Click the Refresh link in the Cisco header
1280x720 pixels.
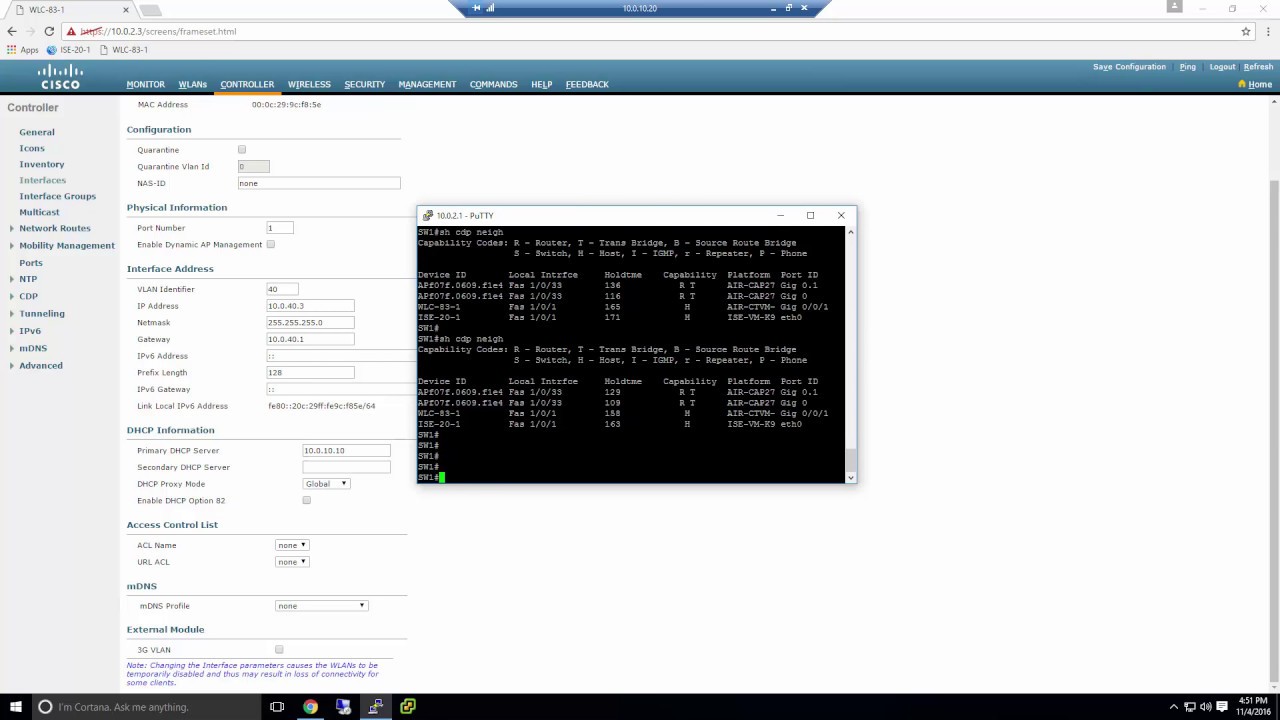1258,67
